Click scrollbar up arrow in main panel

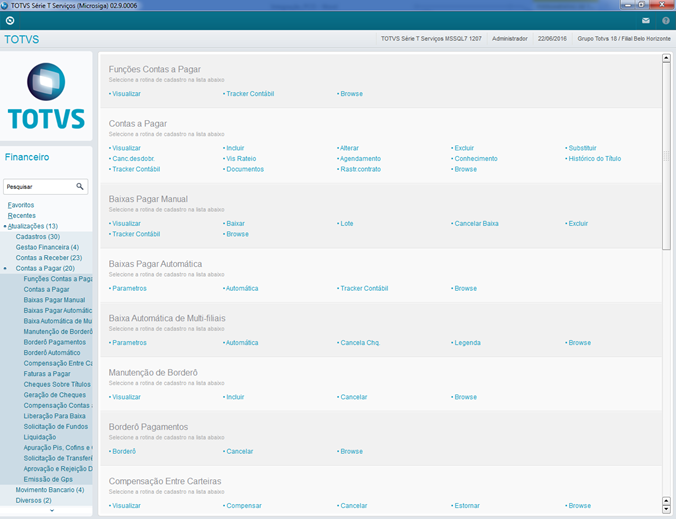click(666, 58)
